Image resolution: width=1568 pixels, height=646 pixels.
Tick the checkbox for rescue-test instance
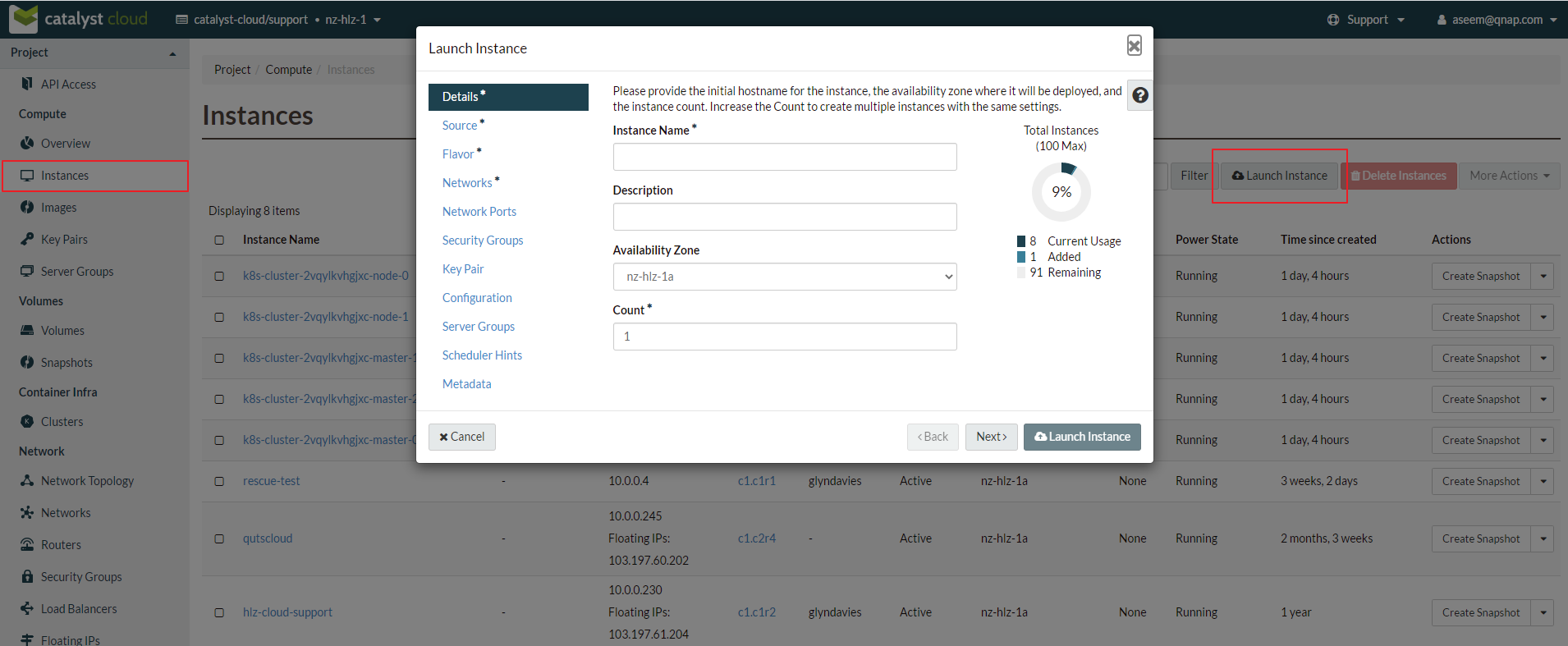click(219, 481)
